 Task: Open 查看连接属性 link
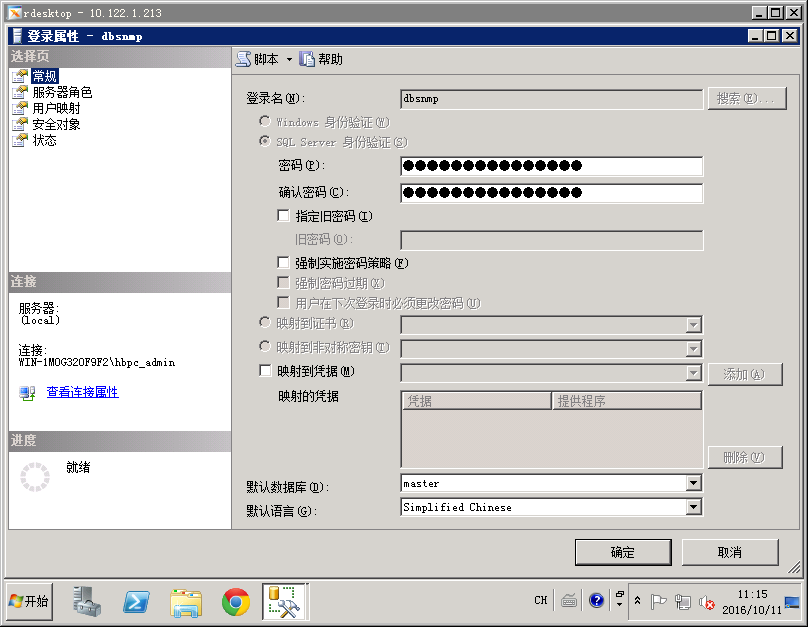click(x=82, y=392)
